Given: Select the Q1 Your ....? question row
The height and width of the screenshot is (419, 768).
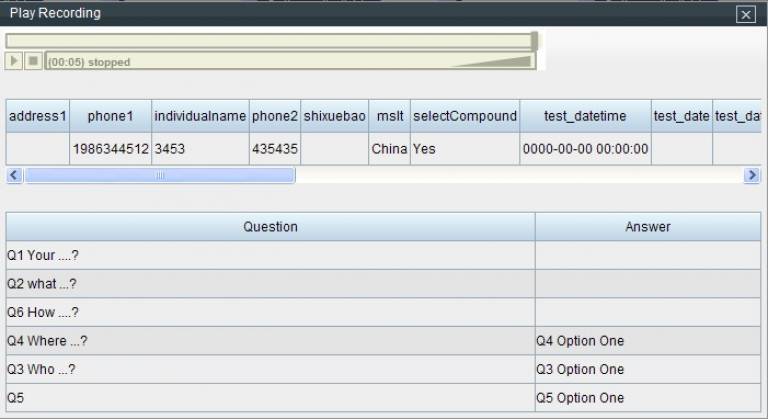Looking at the screenshot, I should point(270,255).
